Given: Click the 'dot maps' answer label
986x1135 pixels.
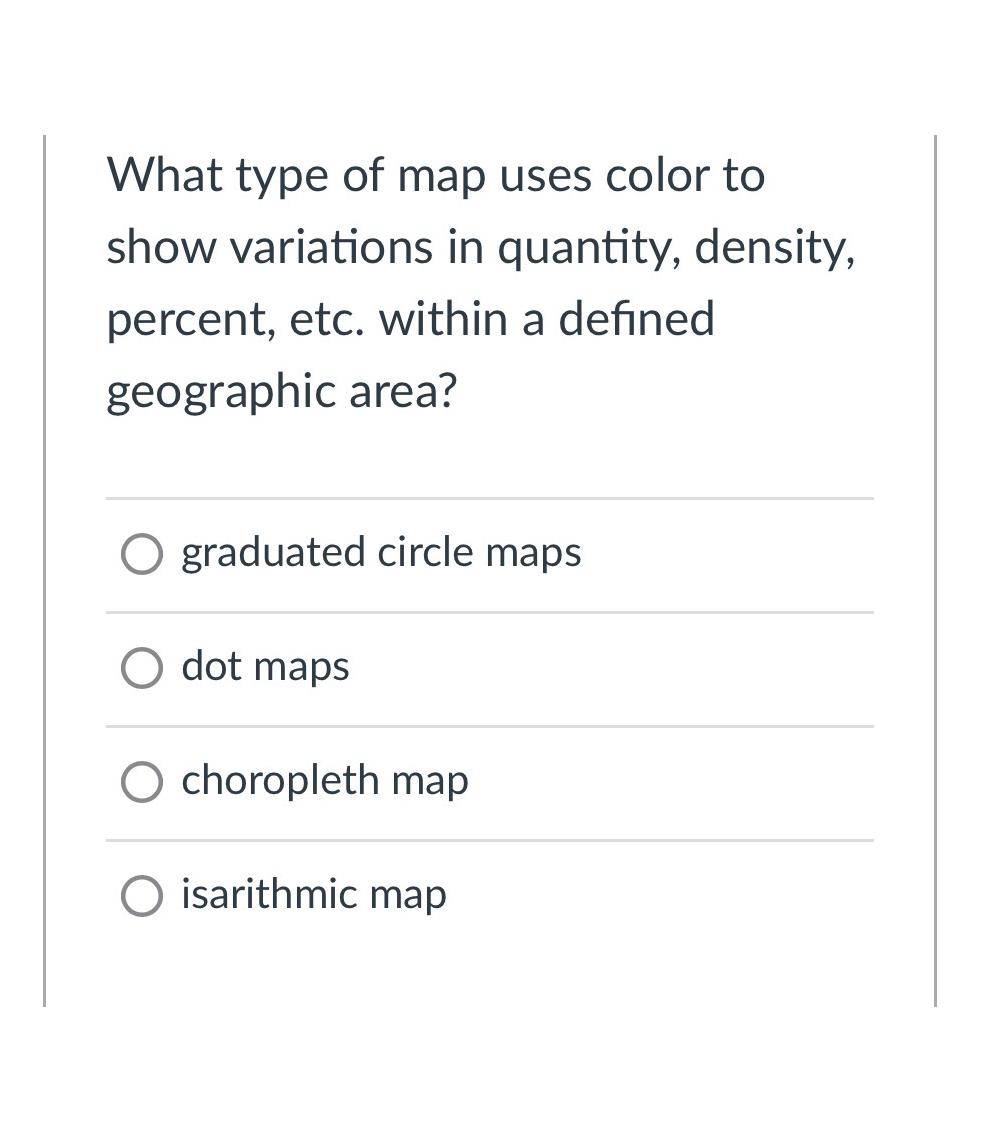Looking at the screenshot, I should pyautogui.click(x=265, y=667).
